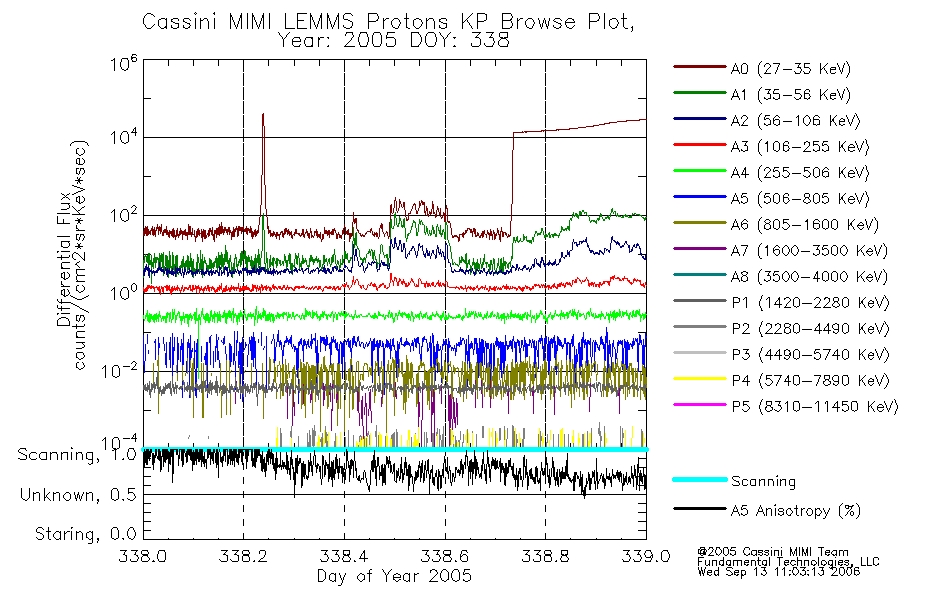Click the 339.0 x-axis tick label
Viewport: 950px width, 600px height.
tap(646, 556)
